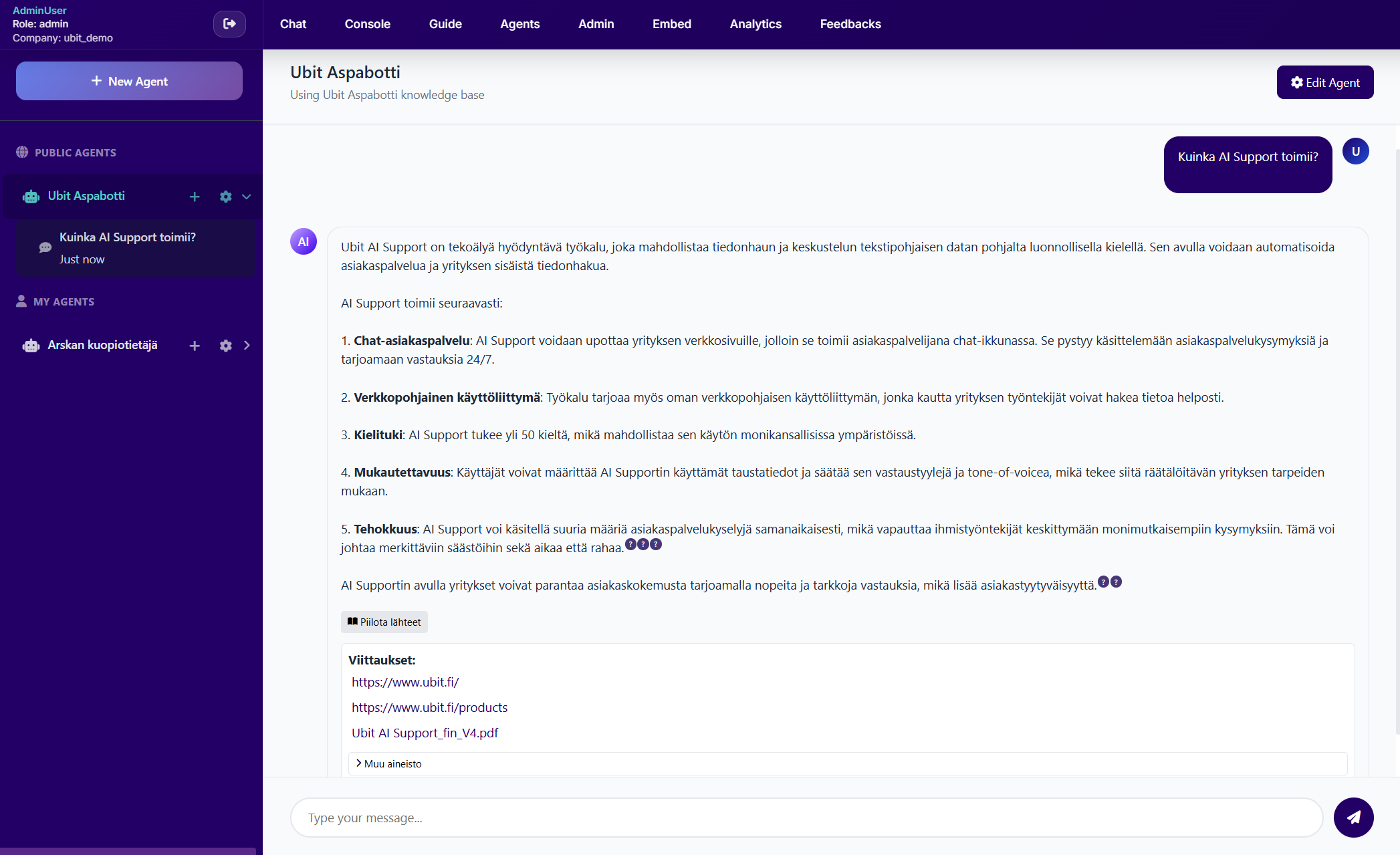Image resolution: width=1400 pixels, height=855 pixels.
Task: Click the Edit Agent button
Action: [1324, 82]
